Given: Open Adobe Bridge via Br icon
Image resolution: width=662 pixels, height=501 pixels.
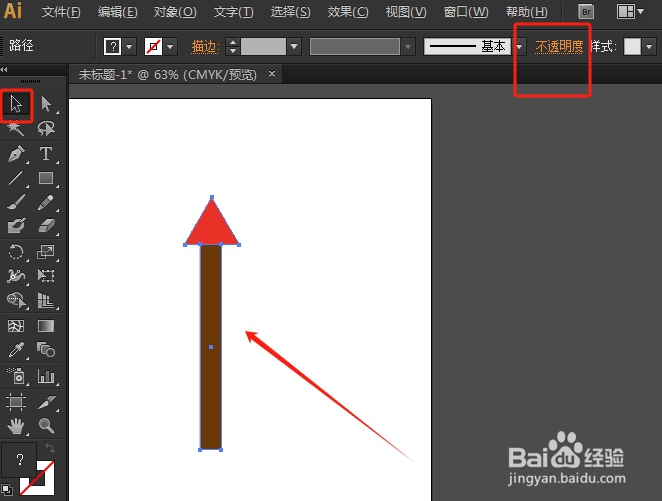Looking at the screenshot, I should pyautogui.click(x=586, y=12).
